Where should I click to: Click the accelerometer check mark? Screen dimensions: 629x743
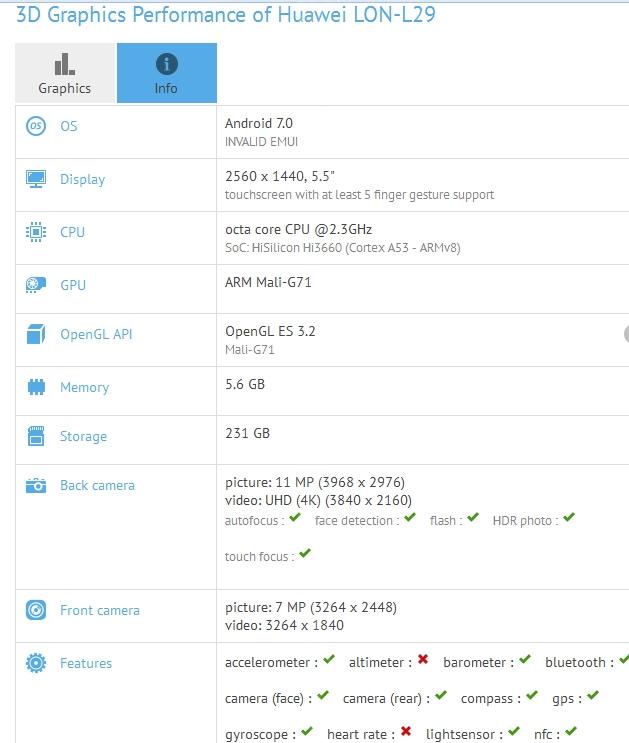(x=329, y=659)
